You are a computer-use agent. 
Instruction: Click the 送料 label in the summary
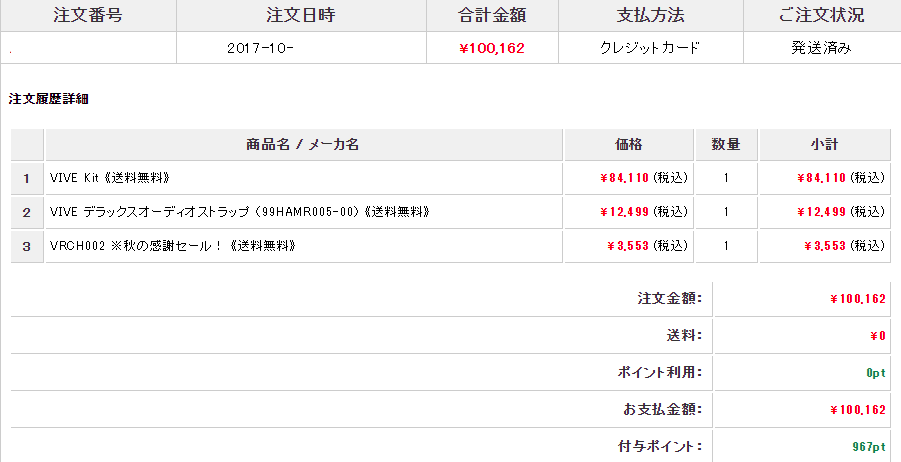pos(684,335)
